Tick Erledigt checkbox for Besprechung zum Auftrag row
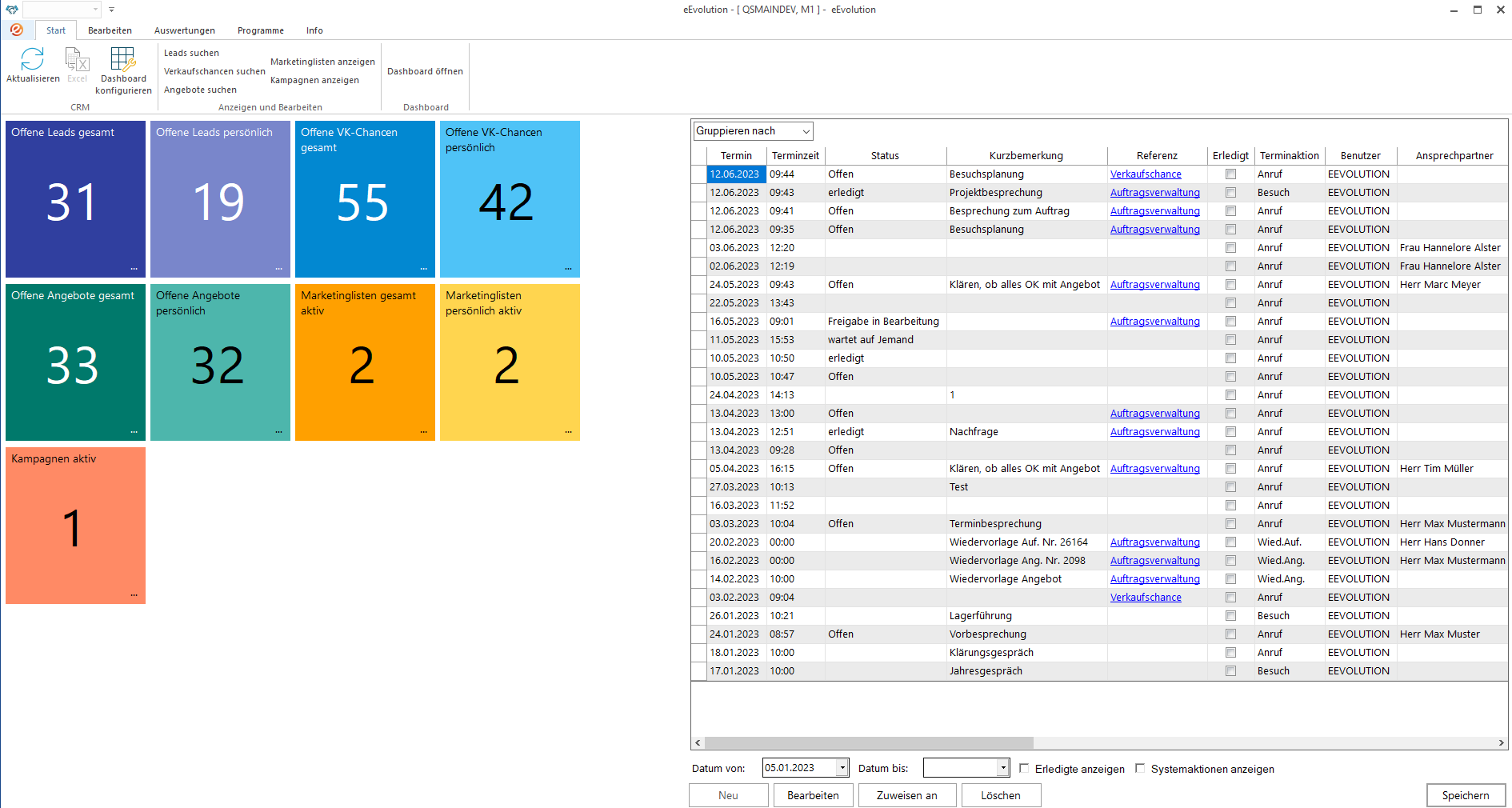1512x808 pixels. click(1230, 211)
